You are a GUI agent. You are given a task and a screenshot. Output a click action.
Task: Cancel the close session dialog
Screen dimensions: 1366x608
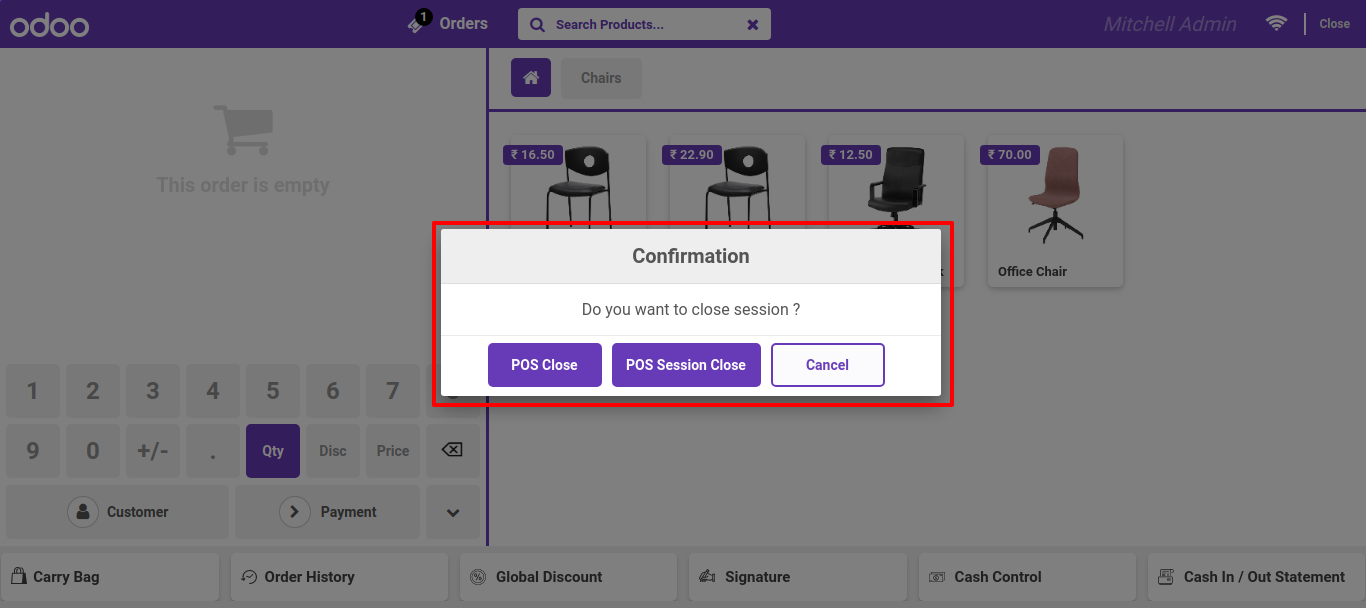[828, 365]
